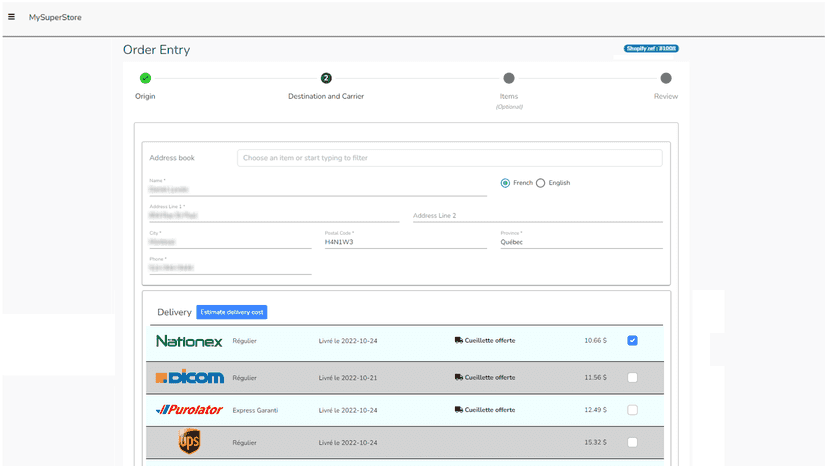Click the Shopify ref badge
This screenshot has height=466, width=828.
click(x=651, y=49)
